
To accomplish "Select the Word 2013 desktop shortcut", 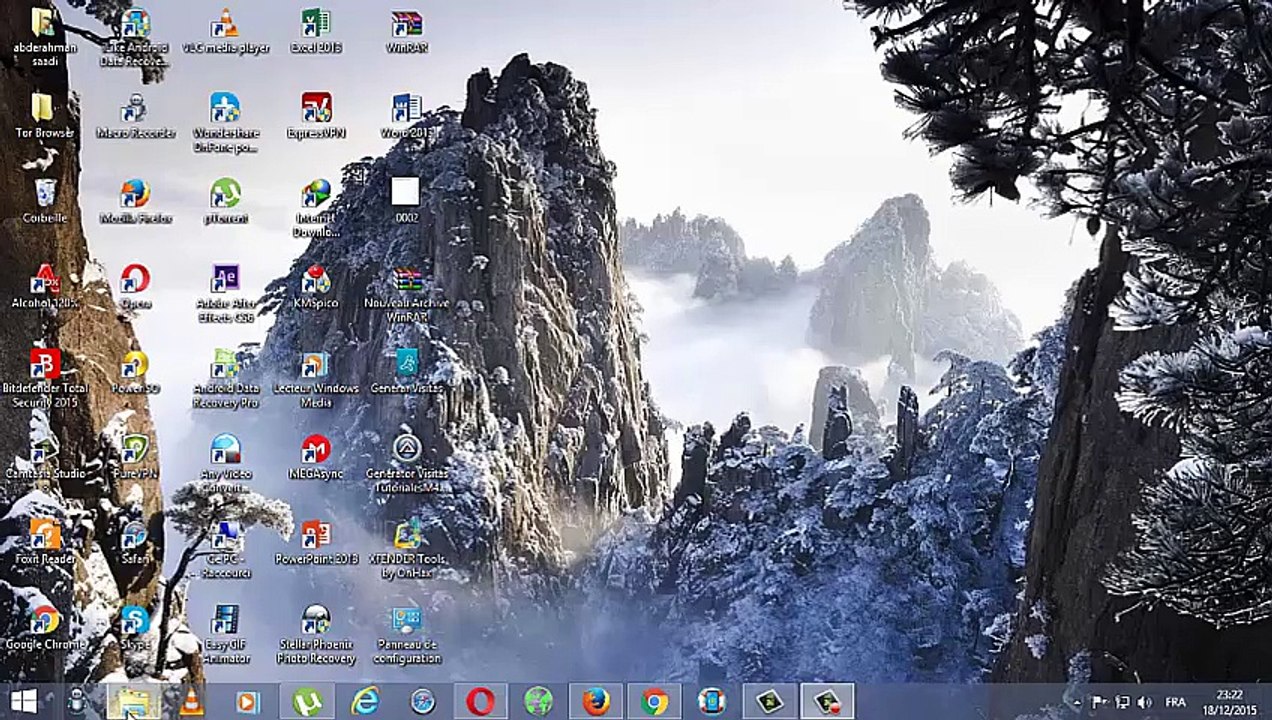I will point(407,115).
